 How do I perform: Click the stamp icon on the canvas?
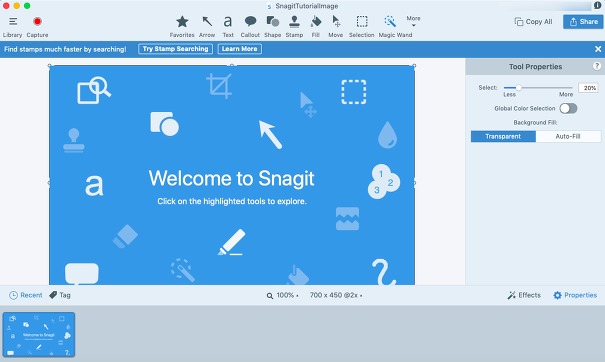point(74,140)
